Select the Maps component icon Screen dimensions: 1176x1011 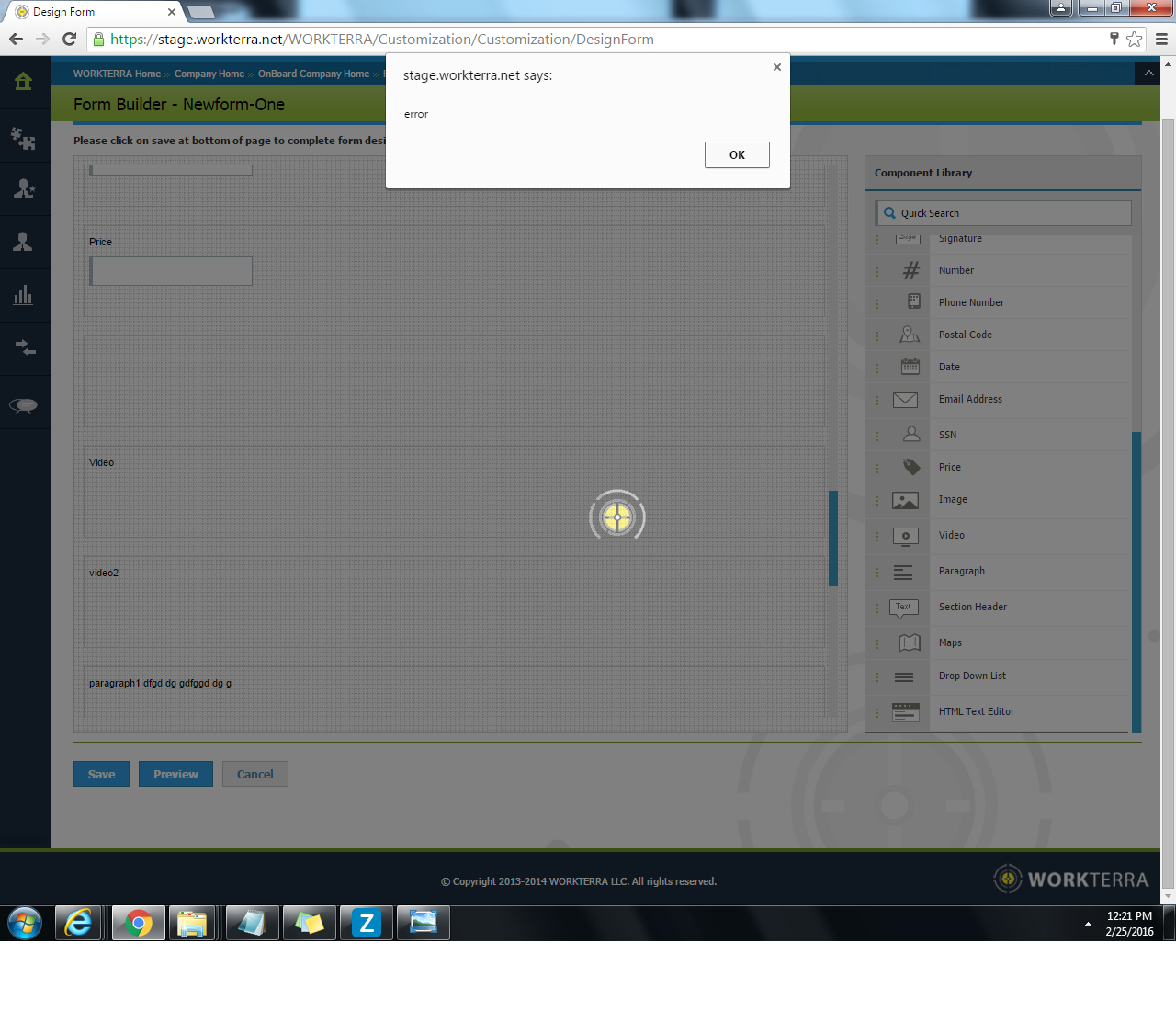pyautogui.click(x=909, y=642)
